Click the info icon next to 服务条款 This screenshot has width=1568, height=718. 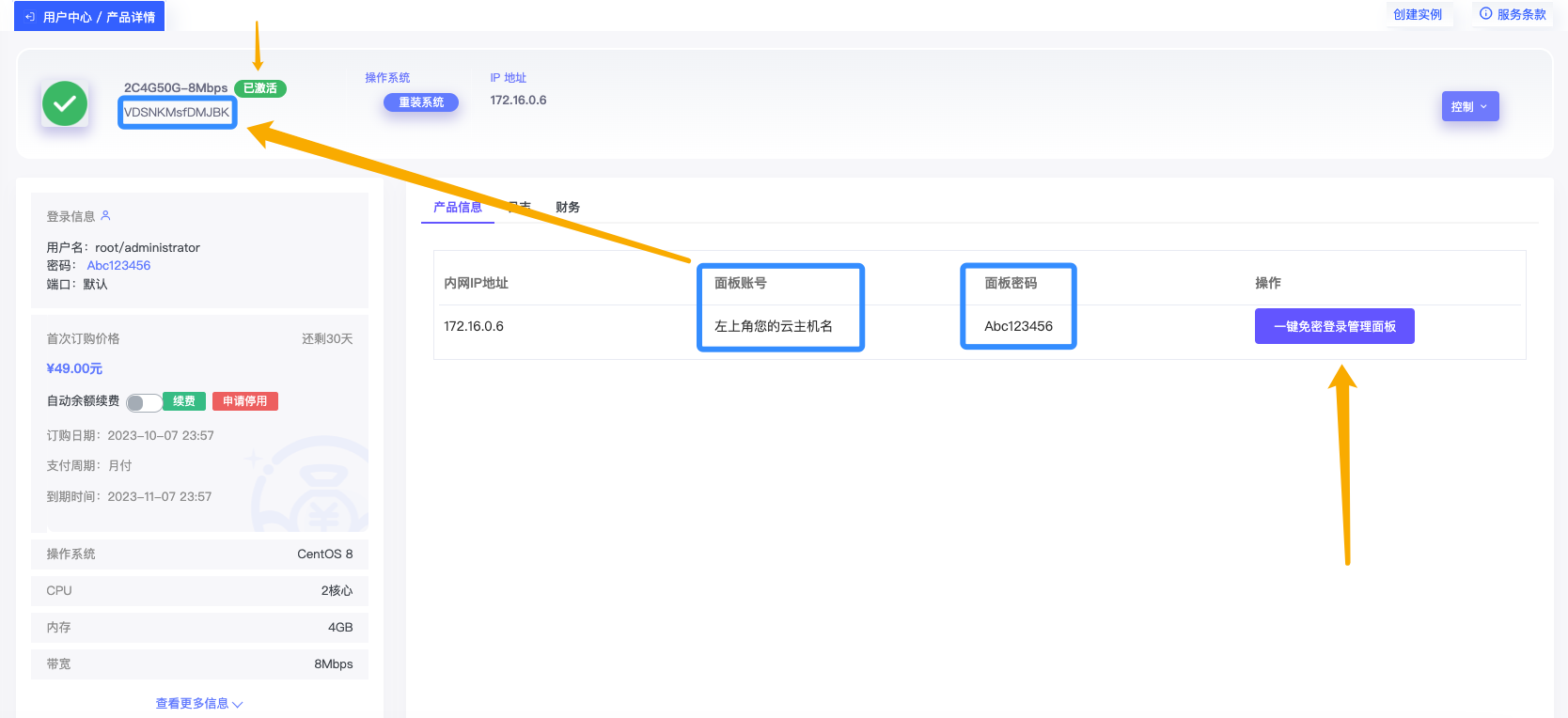(1485, 14)
